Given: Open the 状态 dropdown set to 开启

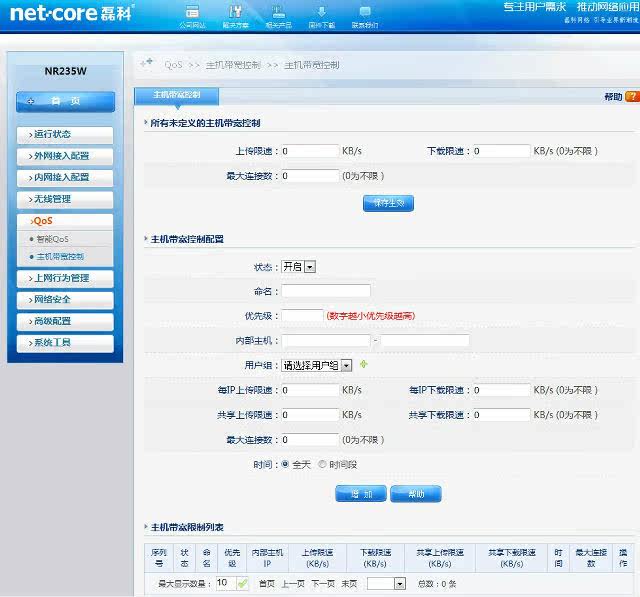Looking at the screenshot, I should [x=298, y=267].
